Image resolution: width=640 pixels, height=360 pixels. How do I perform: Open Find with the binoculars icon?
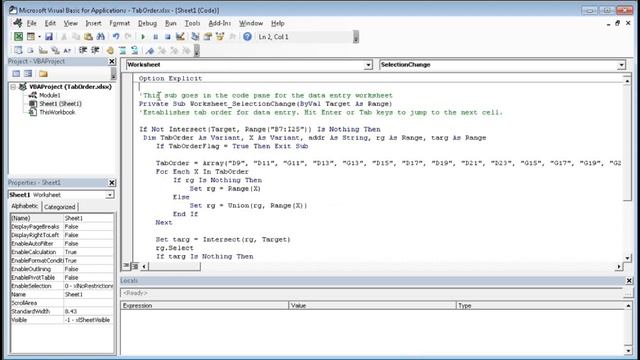100,37
